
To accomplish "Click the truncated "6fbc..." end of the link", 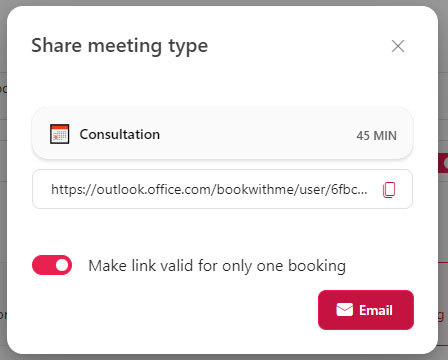I will [349, 189].
